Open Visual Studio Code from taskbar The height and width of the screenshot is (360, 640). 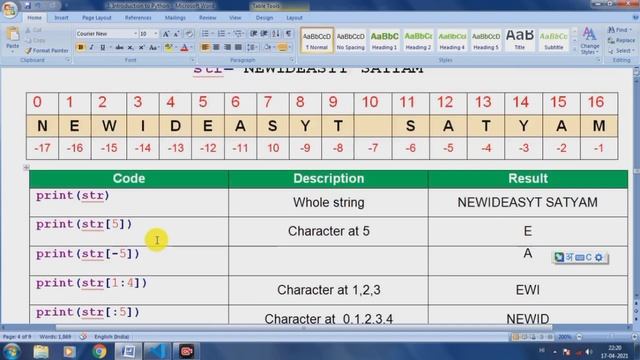click(x=157, y=351)
